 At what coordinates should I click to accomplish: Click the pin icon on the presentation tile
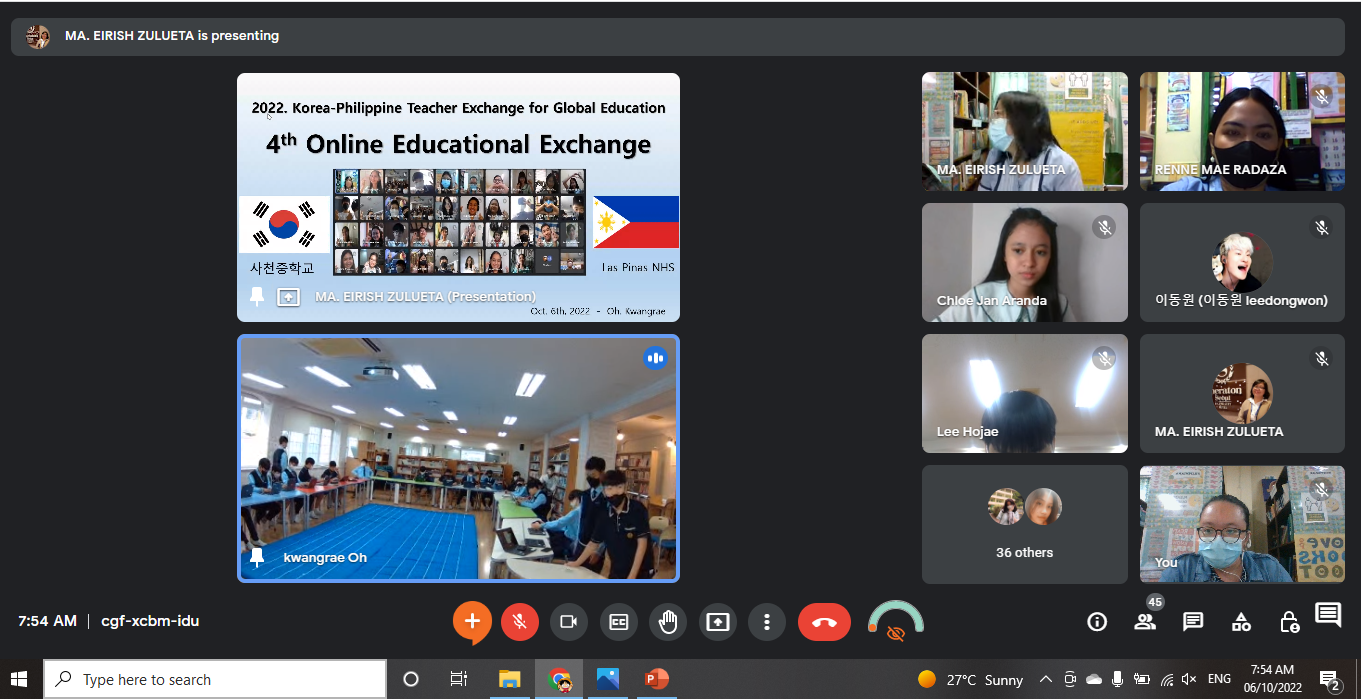coord(257,296)
